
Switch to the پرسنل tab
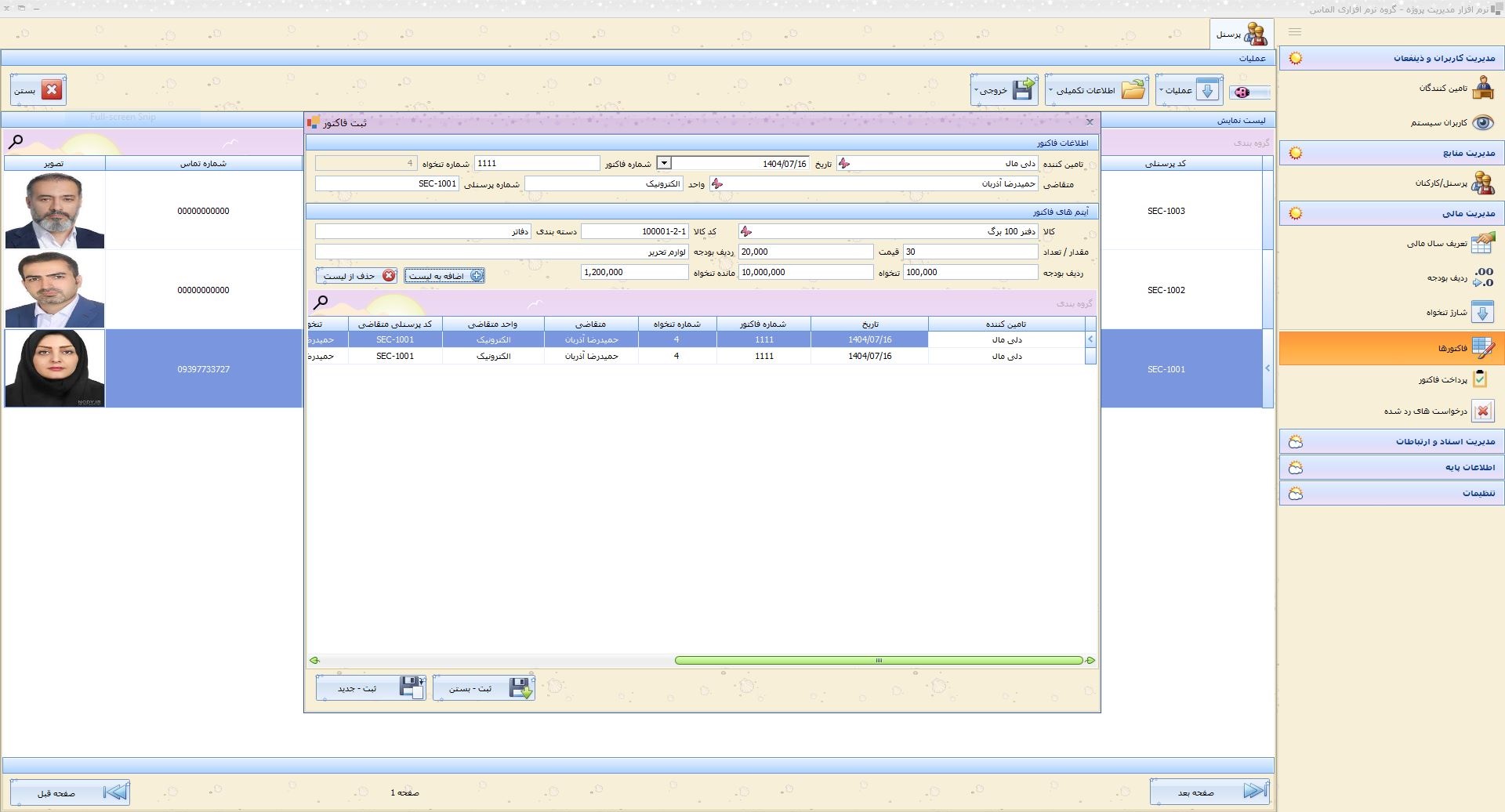[x=1241, y=34]
